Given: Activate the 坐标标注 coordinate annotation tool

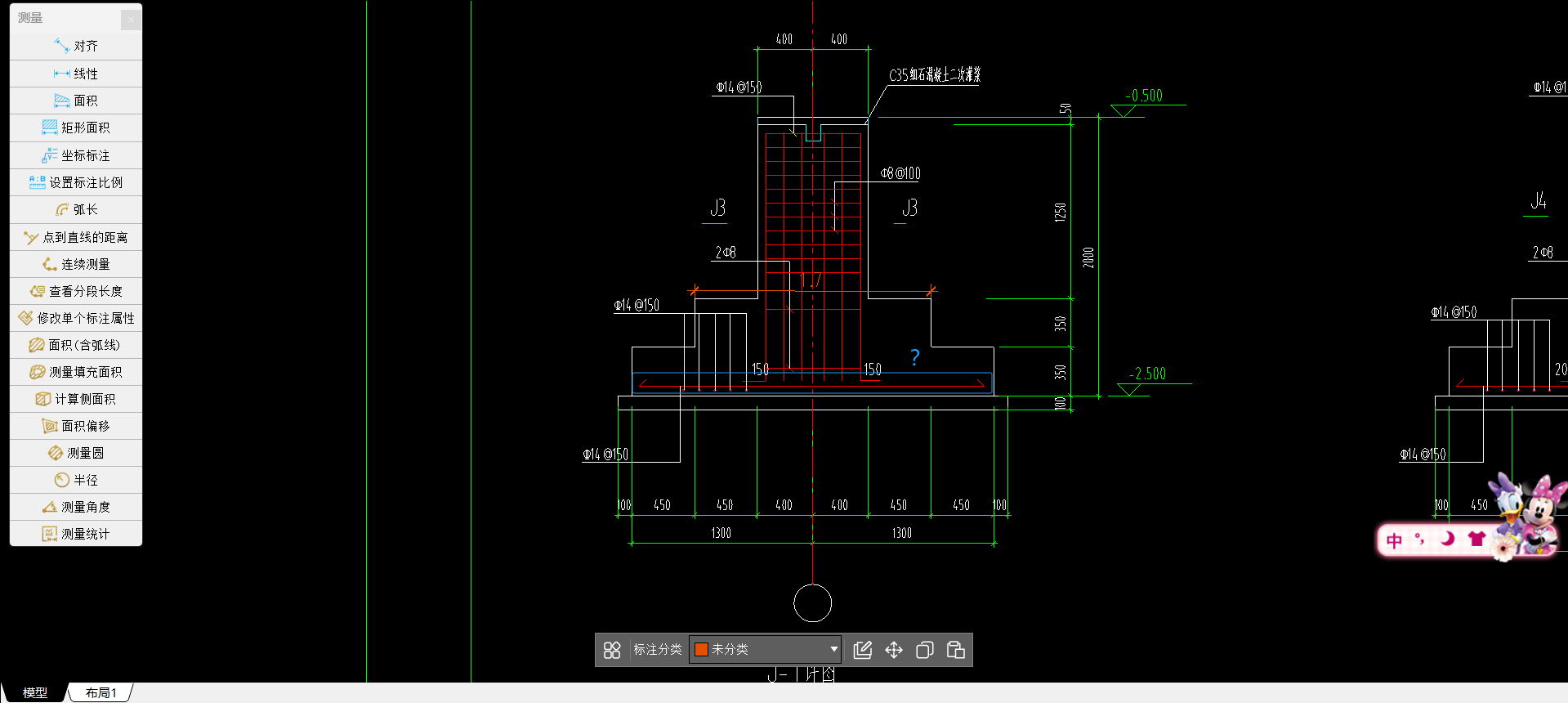Looking at the screenshot, I should (76, 155).
